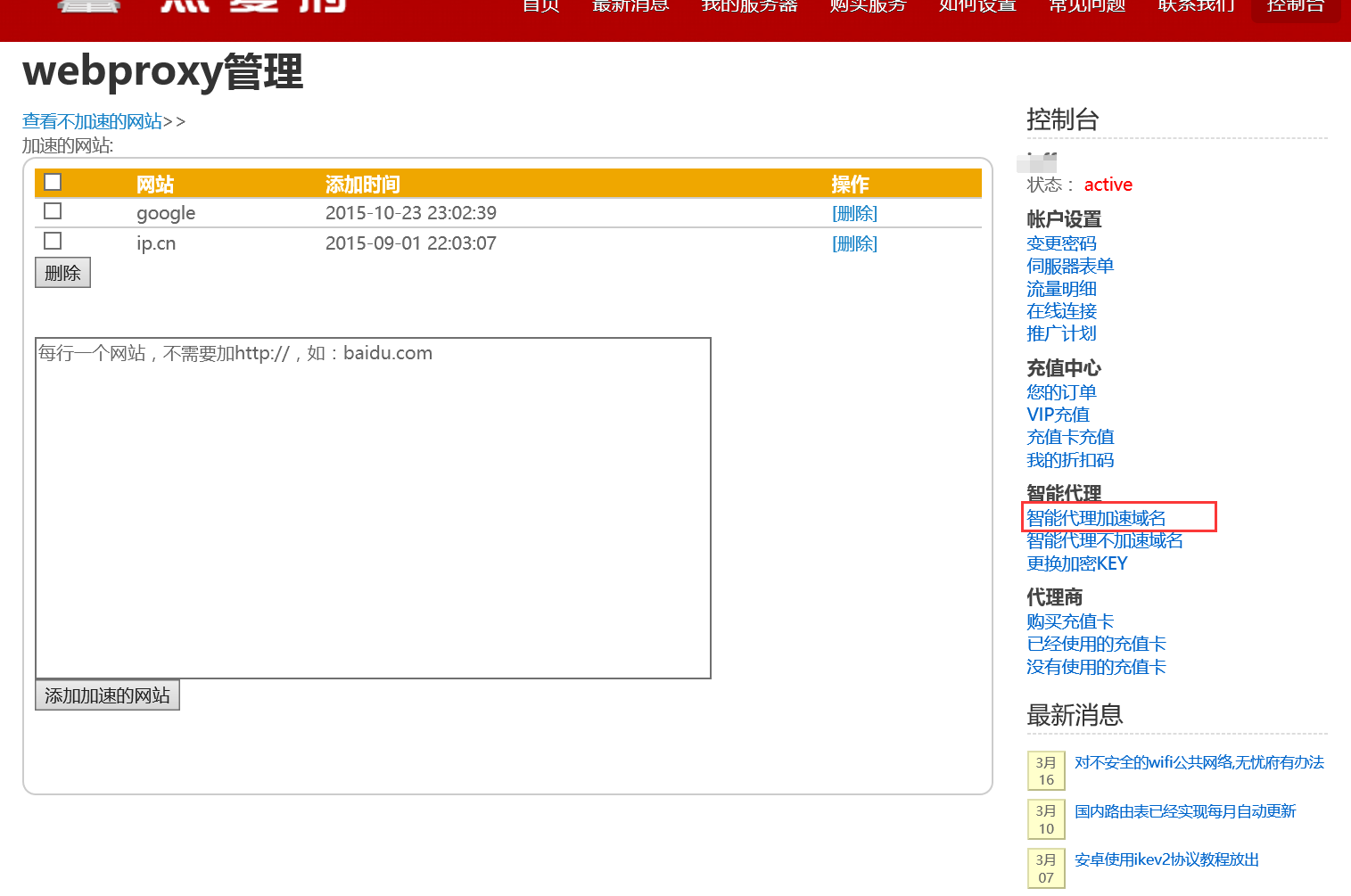
Task: Open the VIP充值 link
Action: (1058, 415)
